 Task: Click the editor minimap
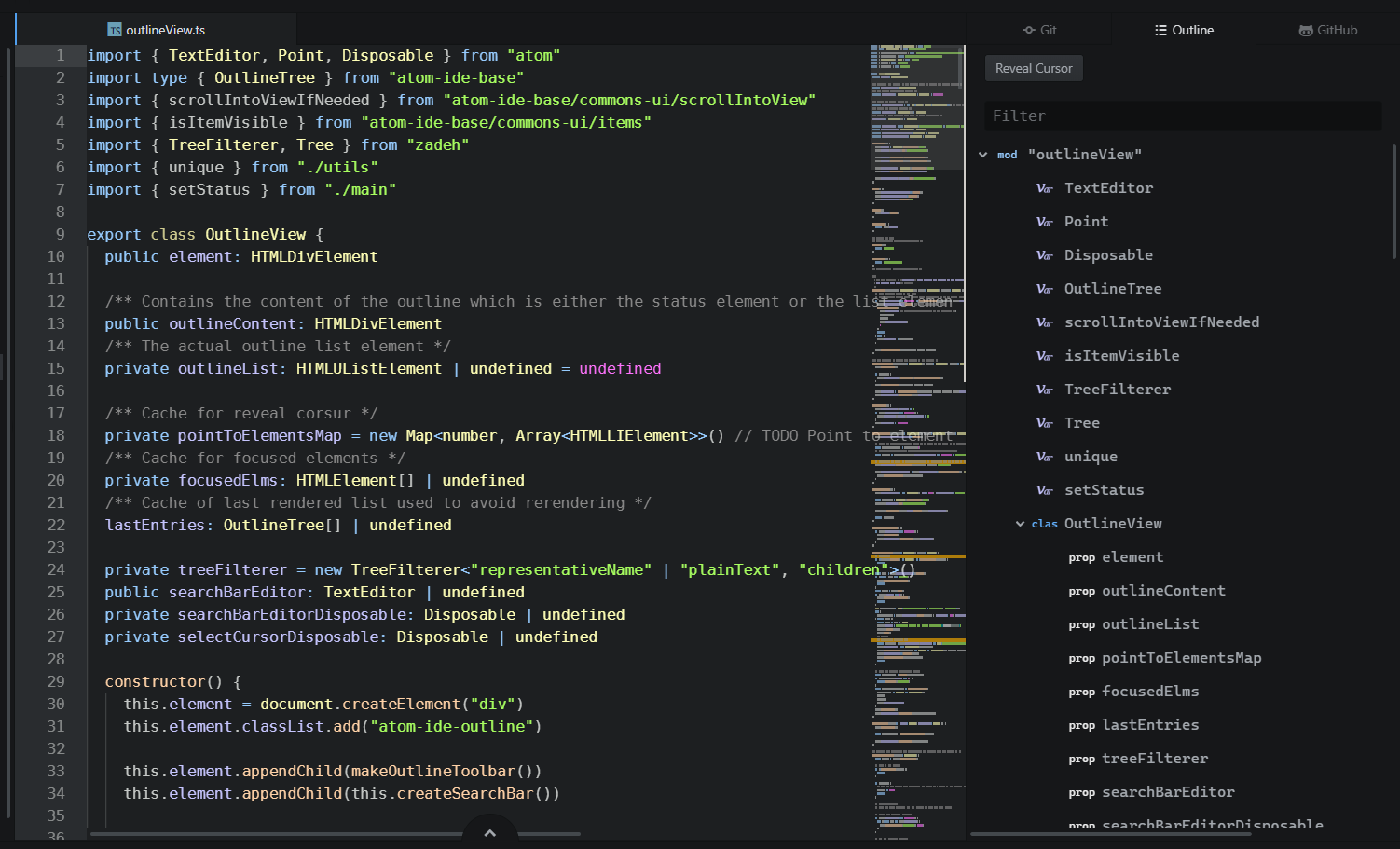coord(918,442)
